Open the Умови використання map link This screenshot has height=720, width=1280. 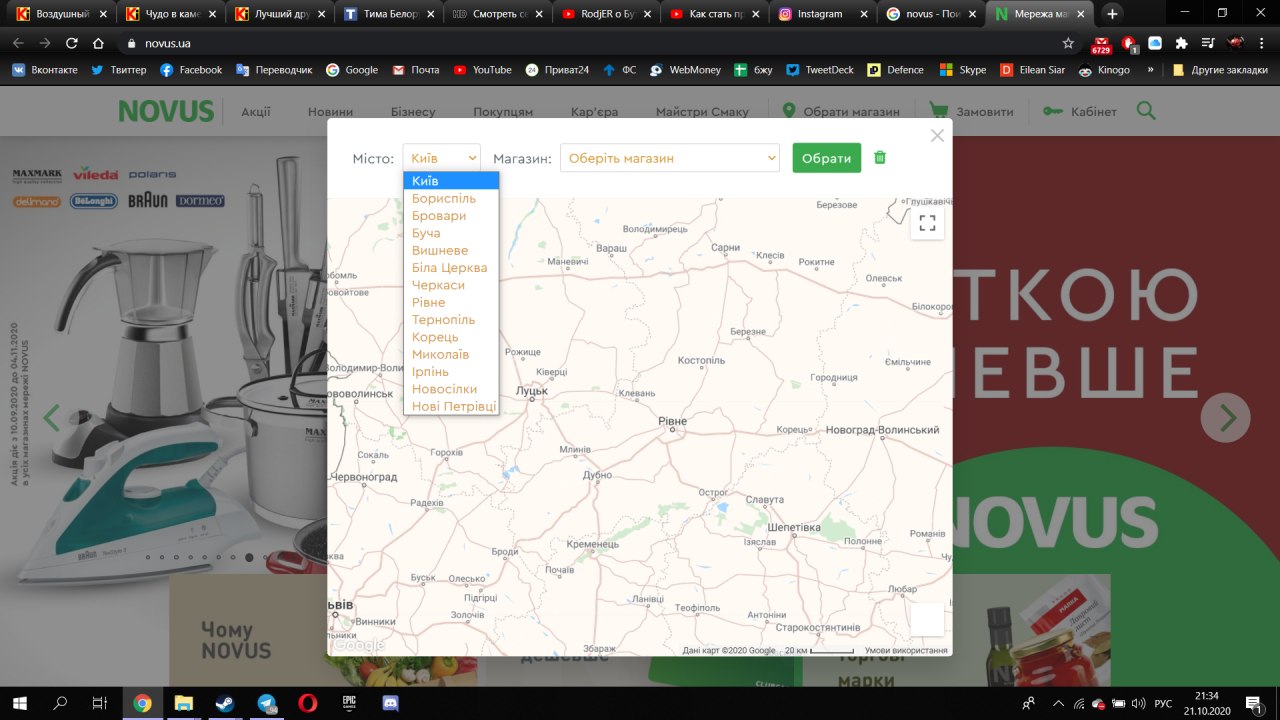click(x=906, y=650)
